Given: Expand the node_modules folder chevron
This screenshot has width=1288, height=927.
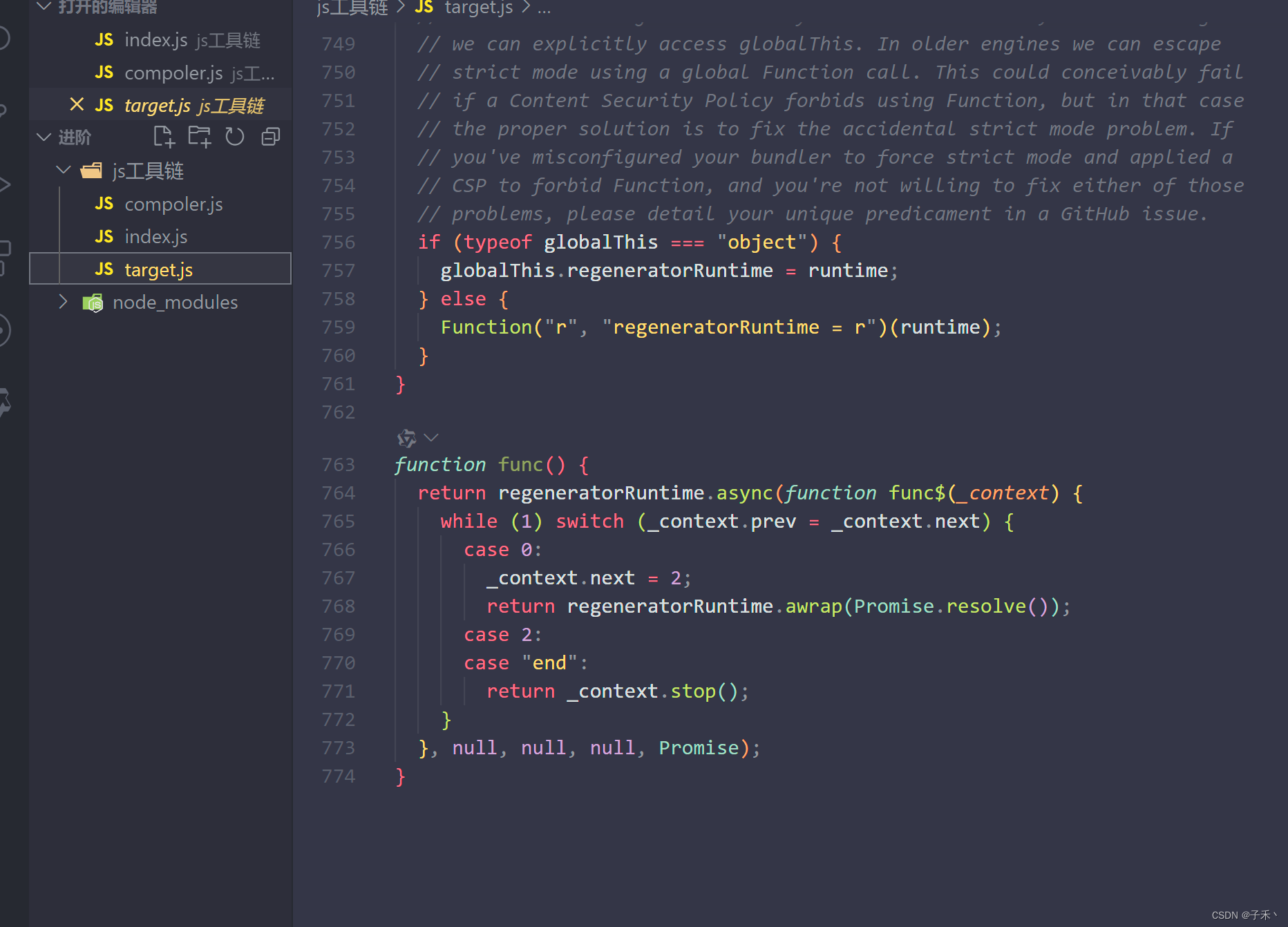Looking at the screenshot, I should click(64, 302).
